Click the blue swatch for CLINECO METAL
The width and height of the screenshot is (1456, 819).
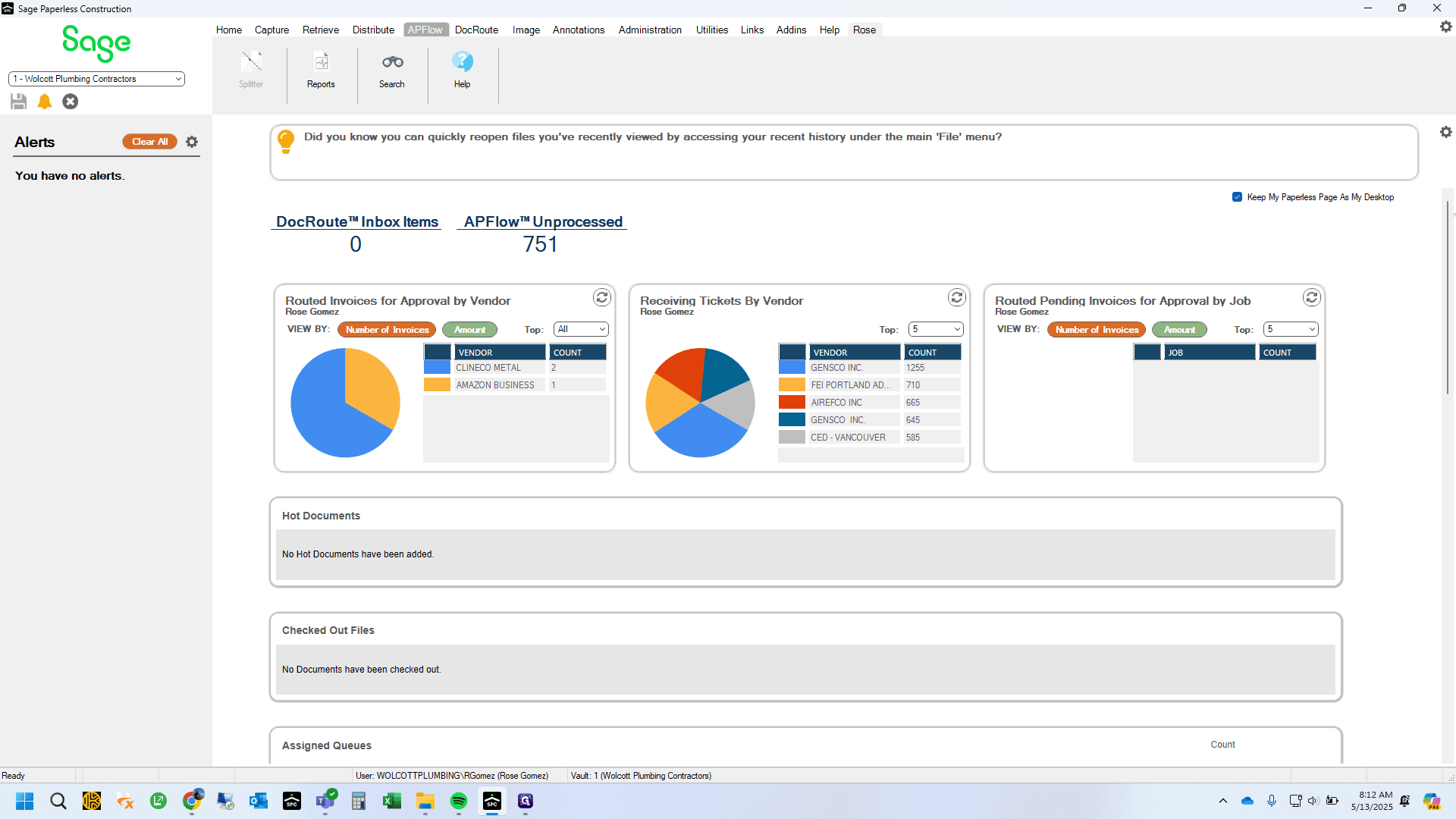tap(437, 368)
